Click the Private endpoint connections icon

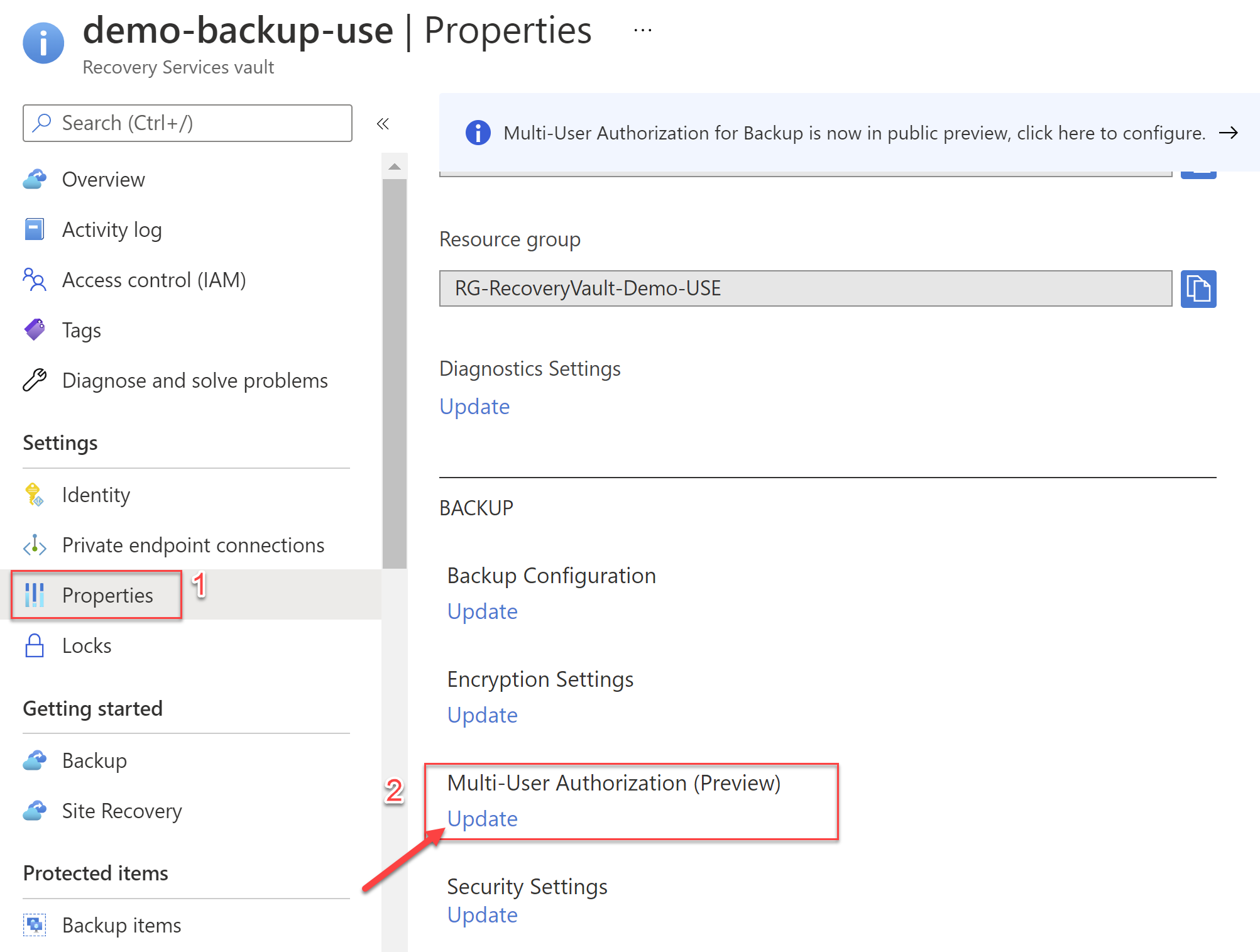[35, 545]
